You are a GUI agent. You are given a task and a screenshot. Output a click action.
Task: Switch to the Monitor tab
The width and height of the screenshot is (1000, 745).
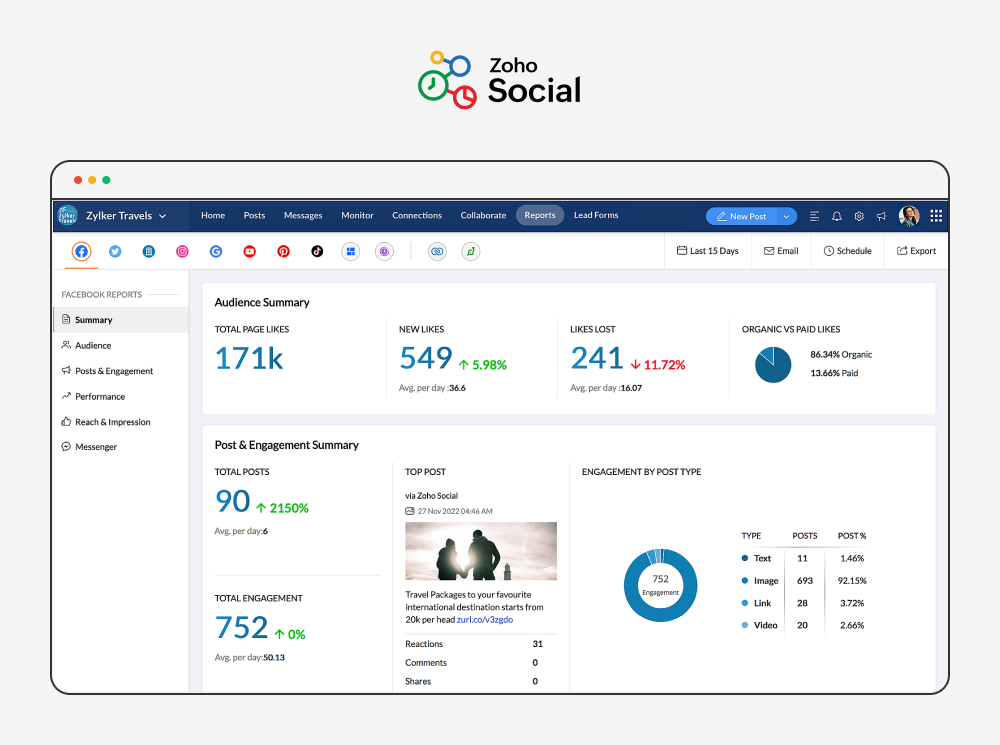(x=357, y=216)
